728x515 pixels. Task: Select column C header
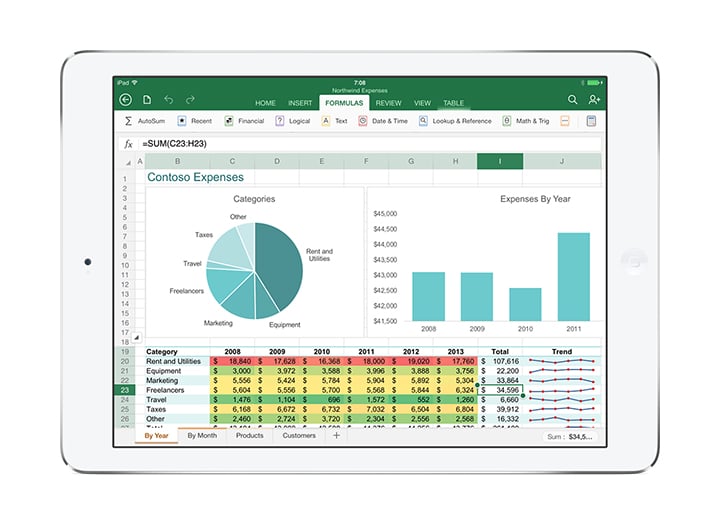coord(232,161)
